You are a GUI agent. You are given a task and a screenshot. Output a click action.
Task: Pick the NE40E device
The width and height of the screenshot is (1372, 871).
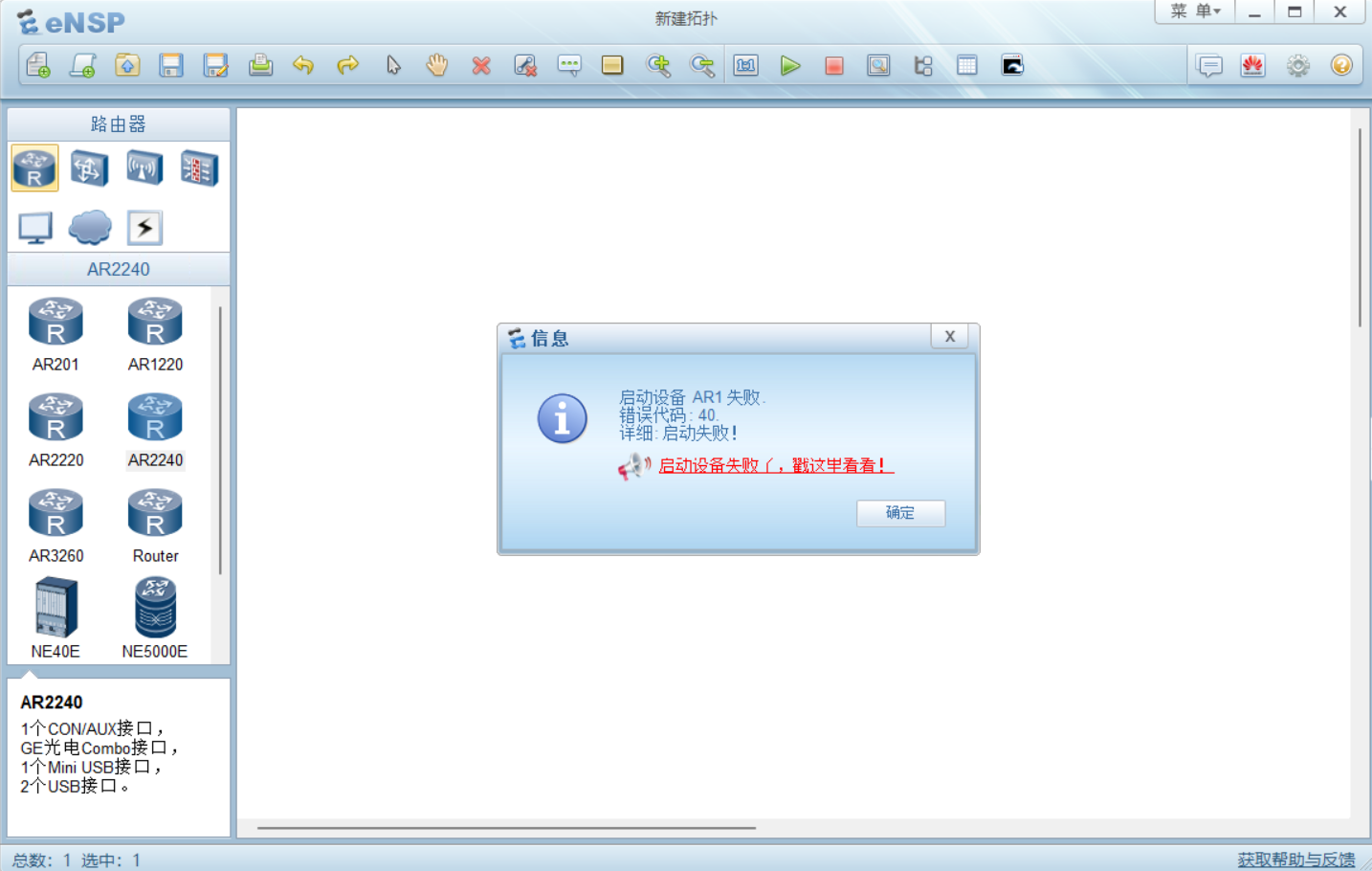pyautogui.click(x=55, y=618)
